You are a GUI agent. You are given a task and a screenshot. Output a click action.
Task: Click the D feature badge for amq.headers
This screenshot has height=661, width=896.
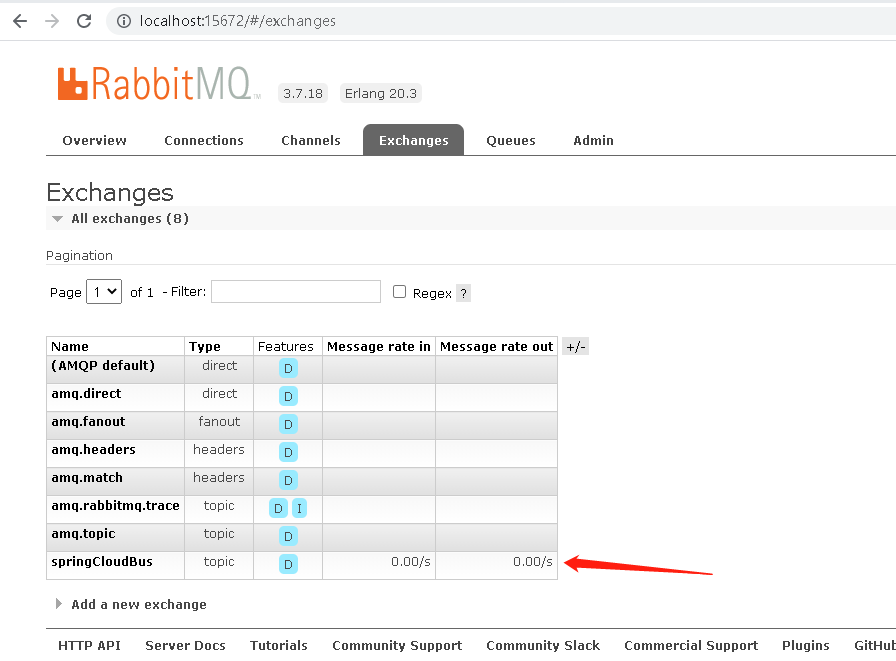tap(288, 452)
